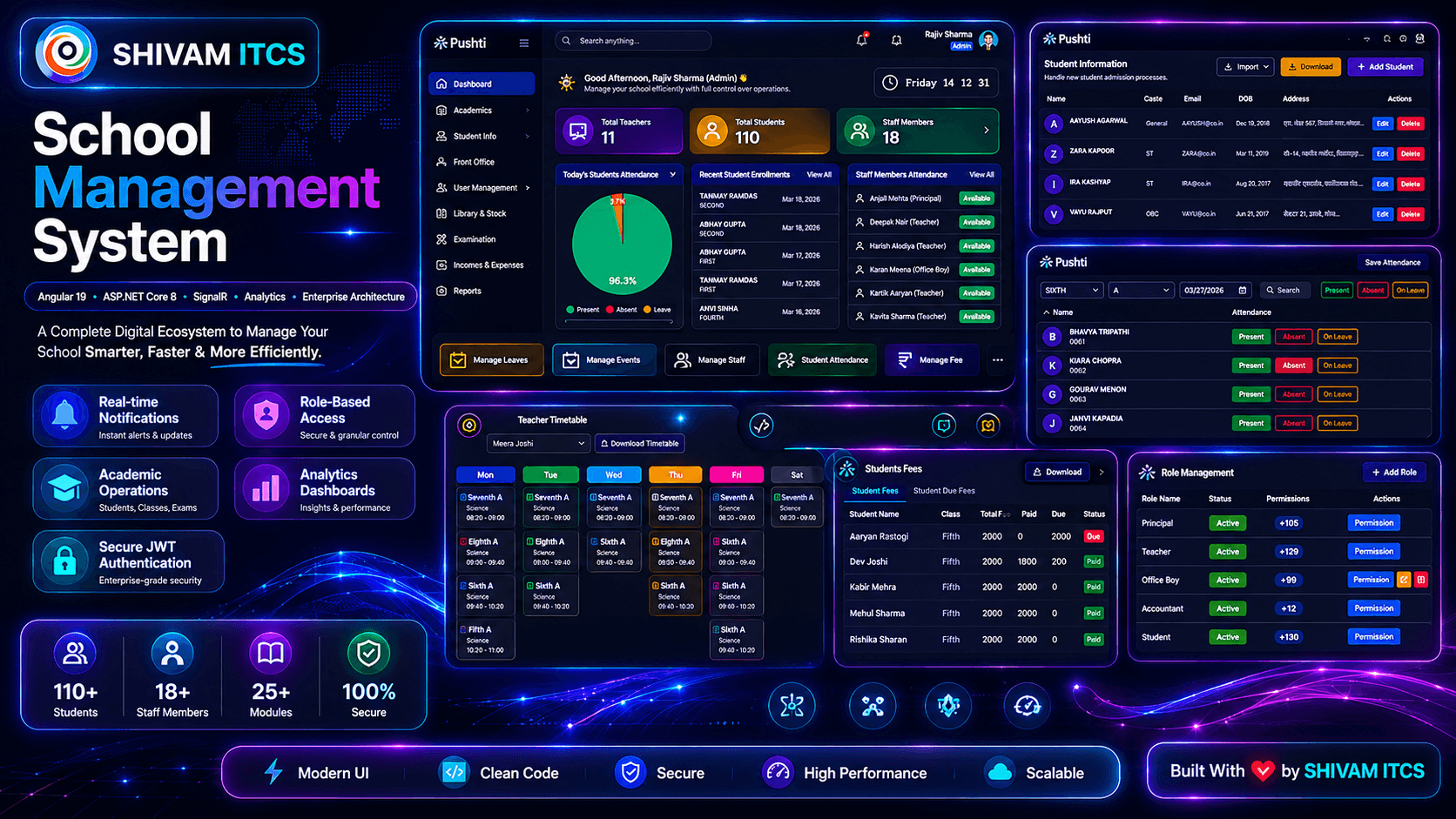1456x819 pixels.
Task: Mark Bhavya Tripathi as Absent
Action: [x=1293, y=337]
